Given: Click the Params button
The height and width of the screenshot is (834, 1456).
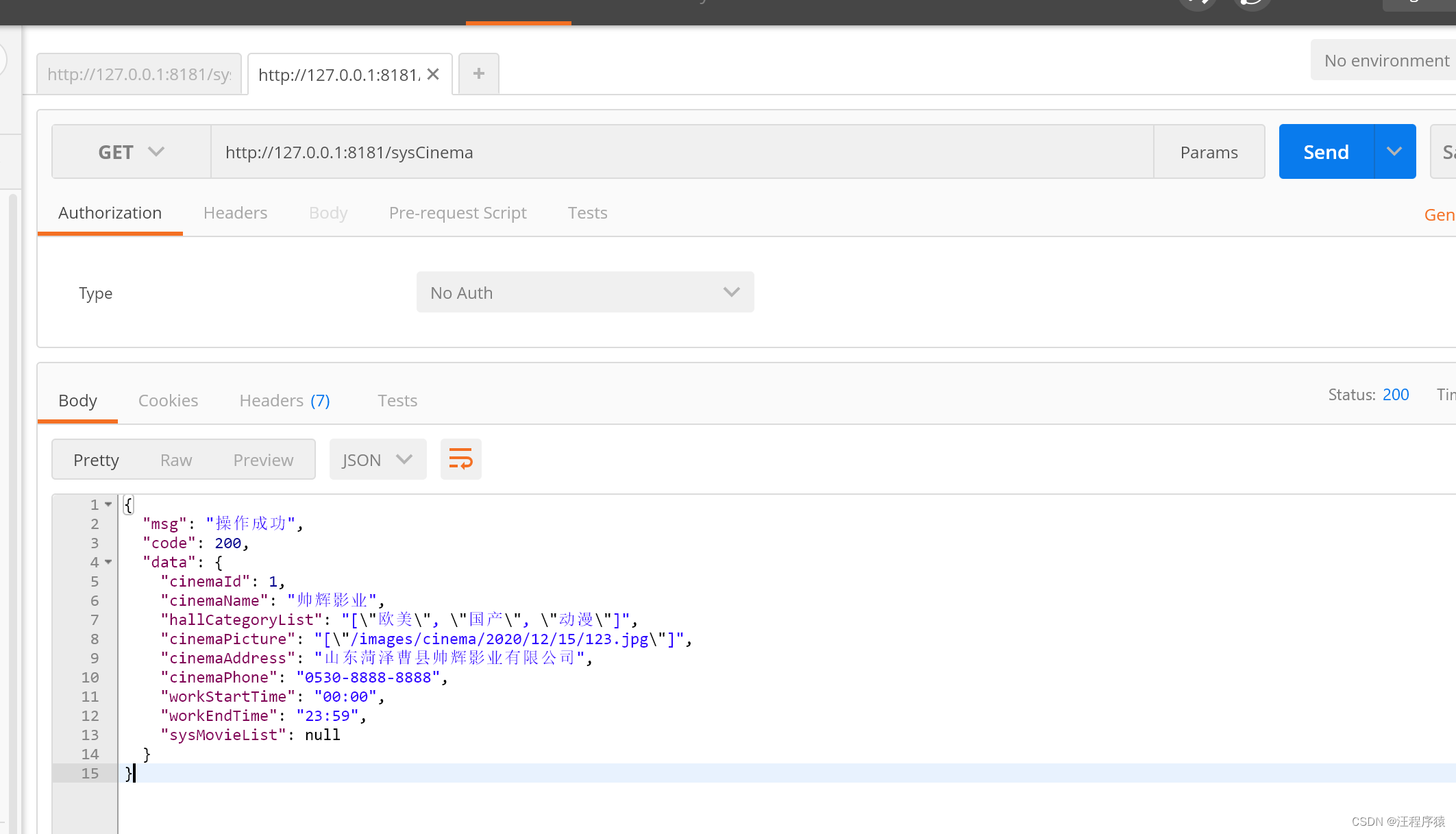Looking at the screenshot, I should (1209, 152).
